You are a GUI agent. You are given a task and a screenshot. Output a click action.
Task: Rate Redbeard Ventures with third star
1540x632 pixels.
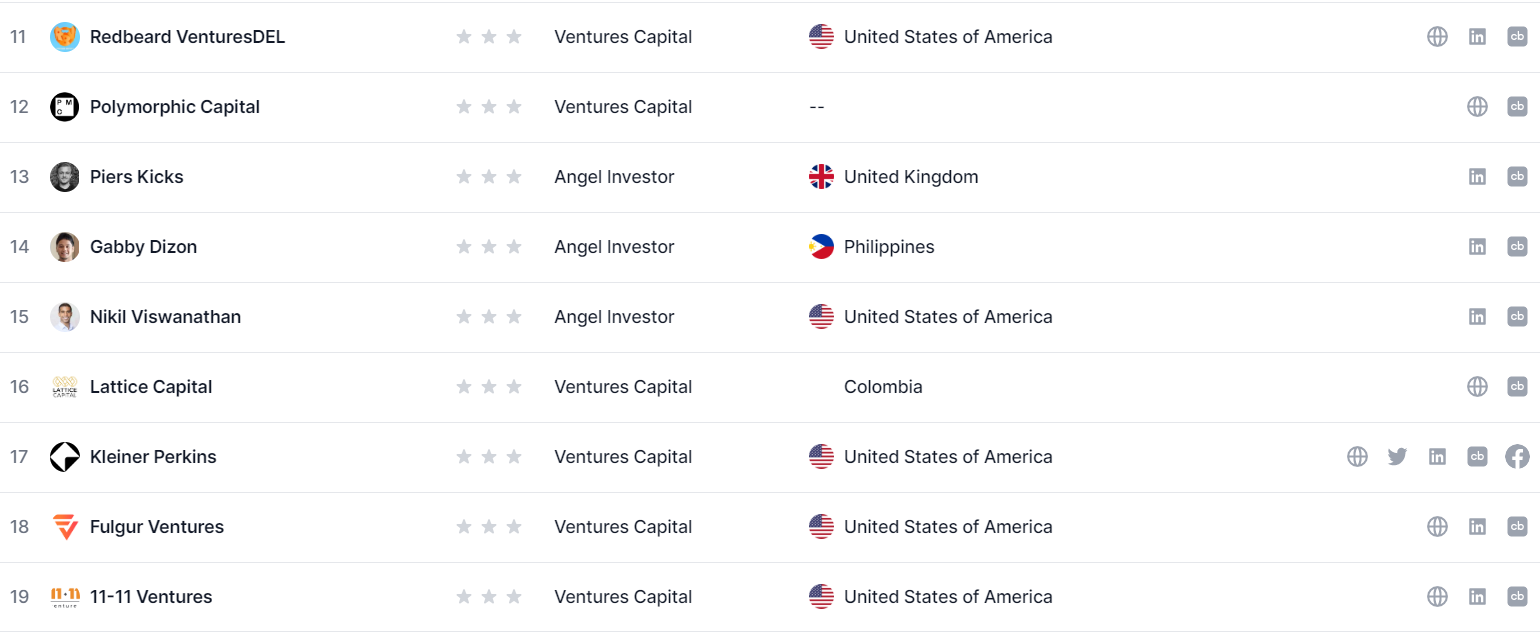(x=514, y=37)
